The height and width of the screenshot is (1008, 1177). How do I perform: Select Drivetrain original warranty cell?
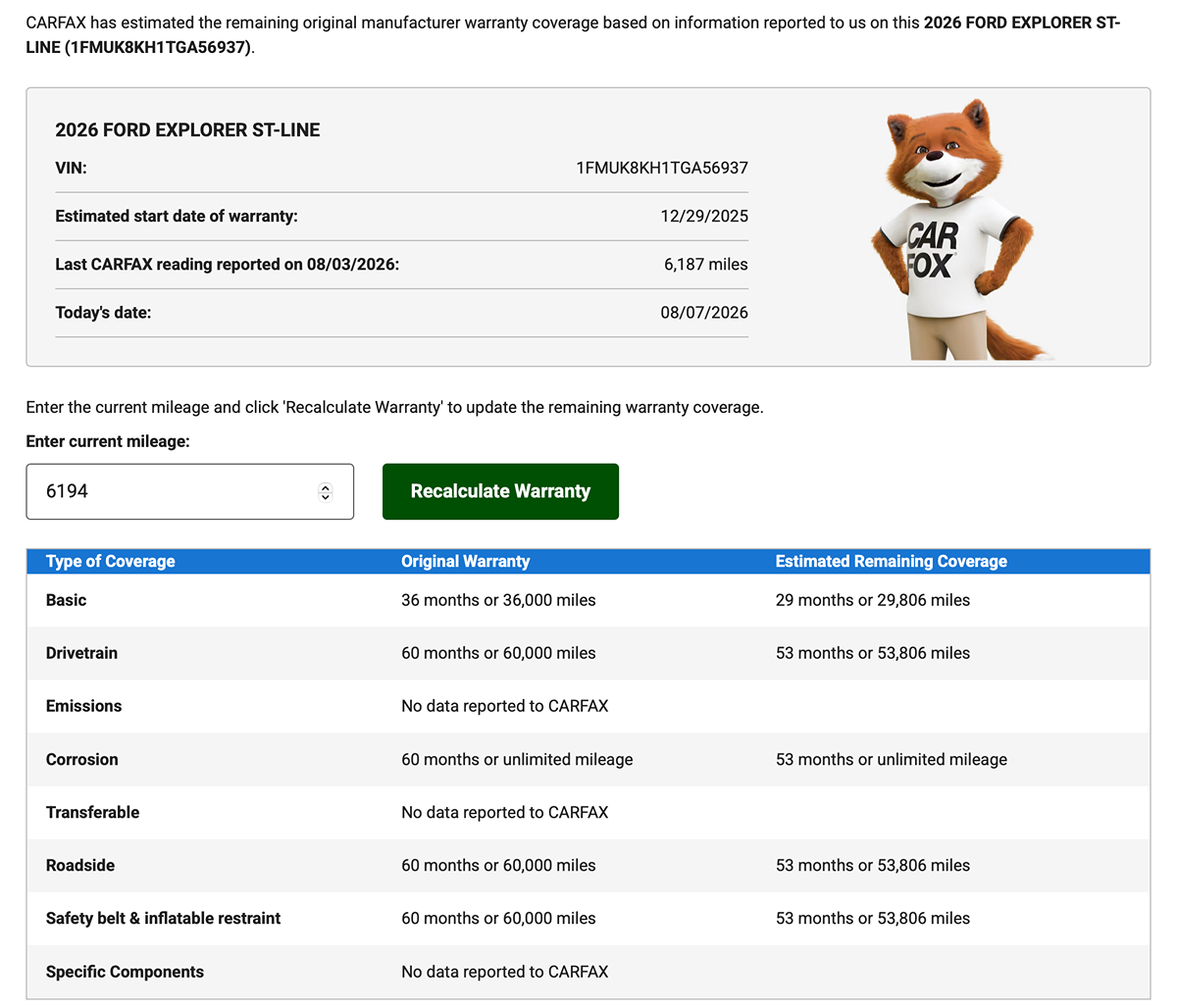pyautogui.click(x=498, y=653)
